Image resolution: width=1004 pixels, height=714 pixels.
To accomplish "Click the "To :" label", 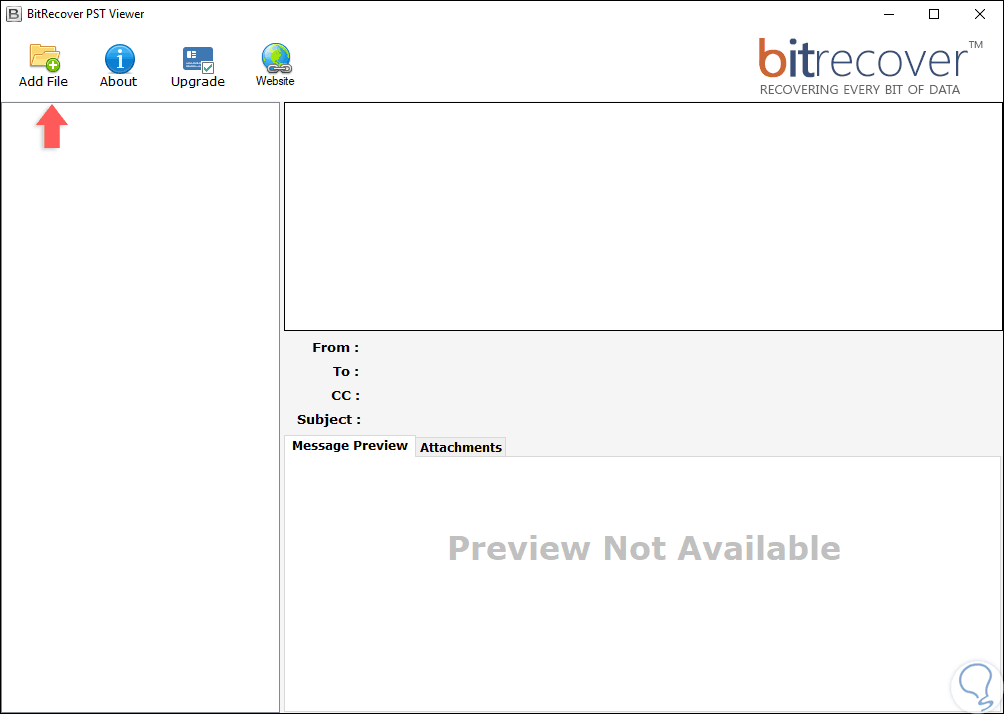I will 346,371.
